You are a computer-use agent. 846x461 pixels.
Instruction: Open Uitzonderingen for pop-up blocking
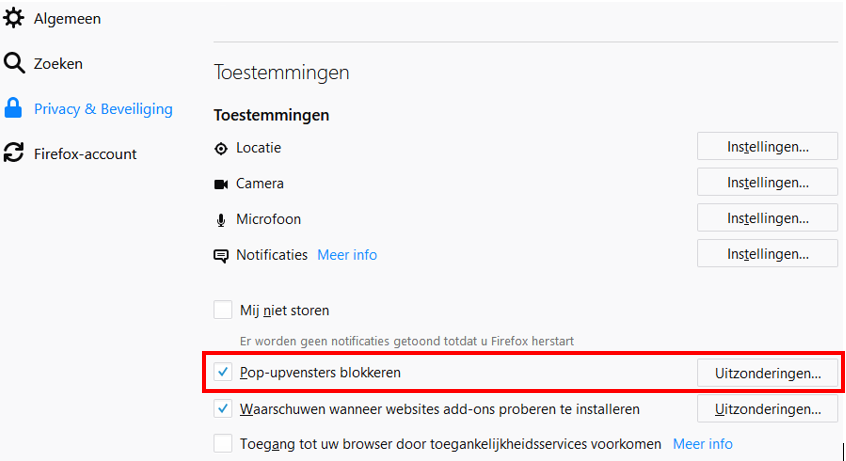click(x=767, y=374)
